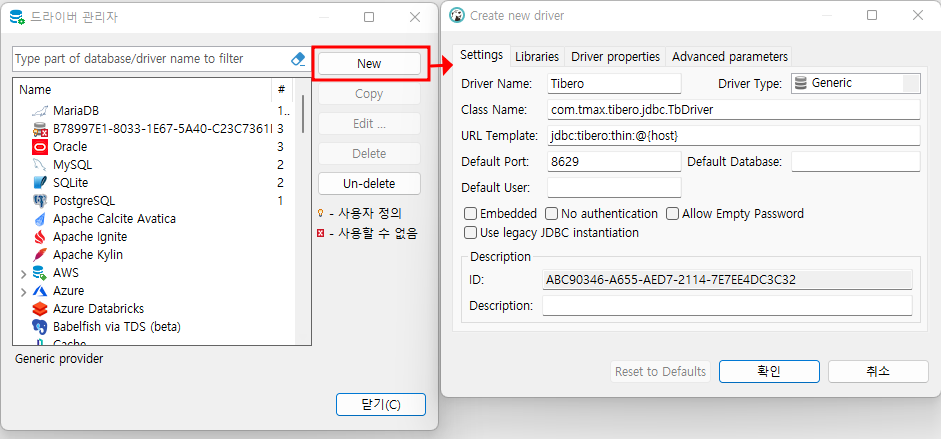Viewport: 941px width, 439px height.
Task: Click the Generic driver type icon
Action: [x=800, y=83]
